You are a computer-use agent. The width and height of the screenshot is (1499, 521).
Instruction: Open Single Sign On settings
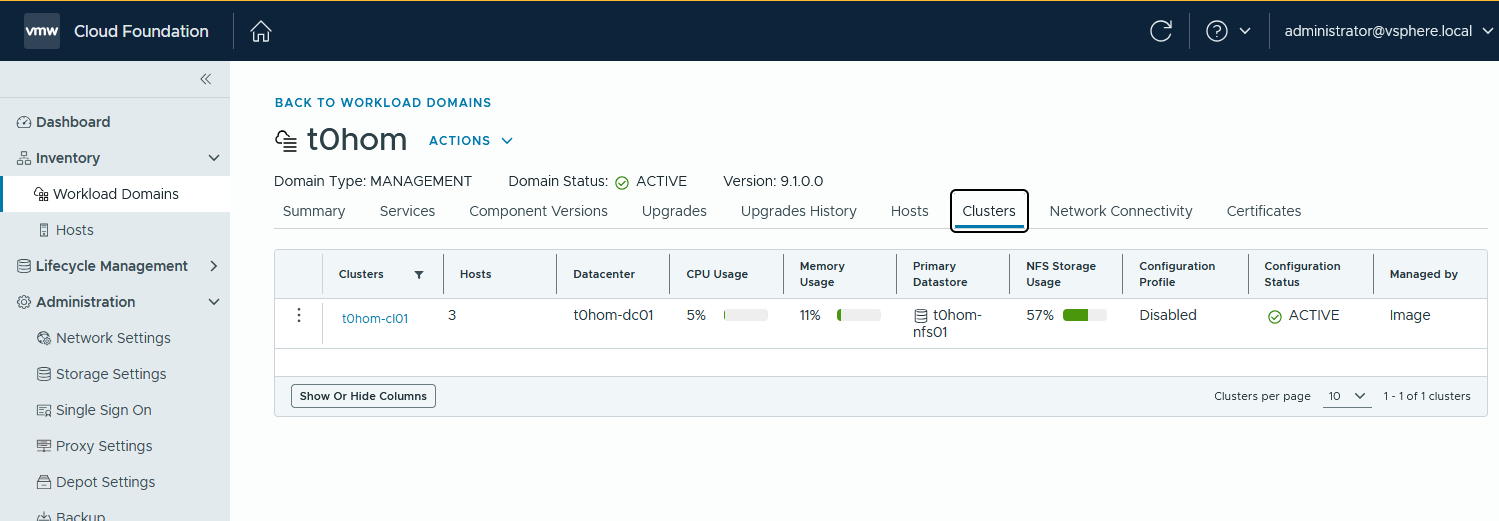tap(104, 410)
